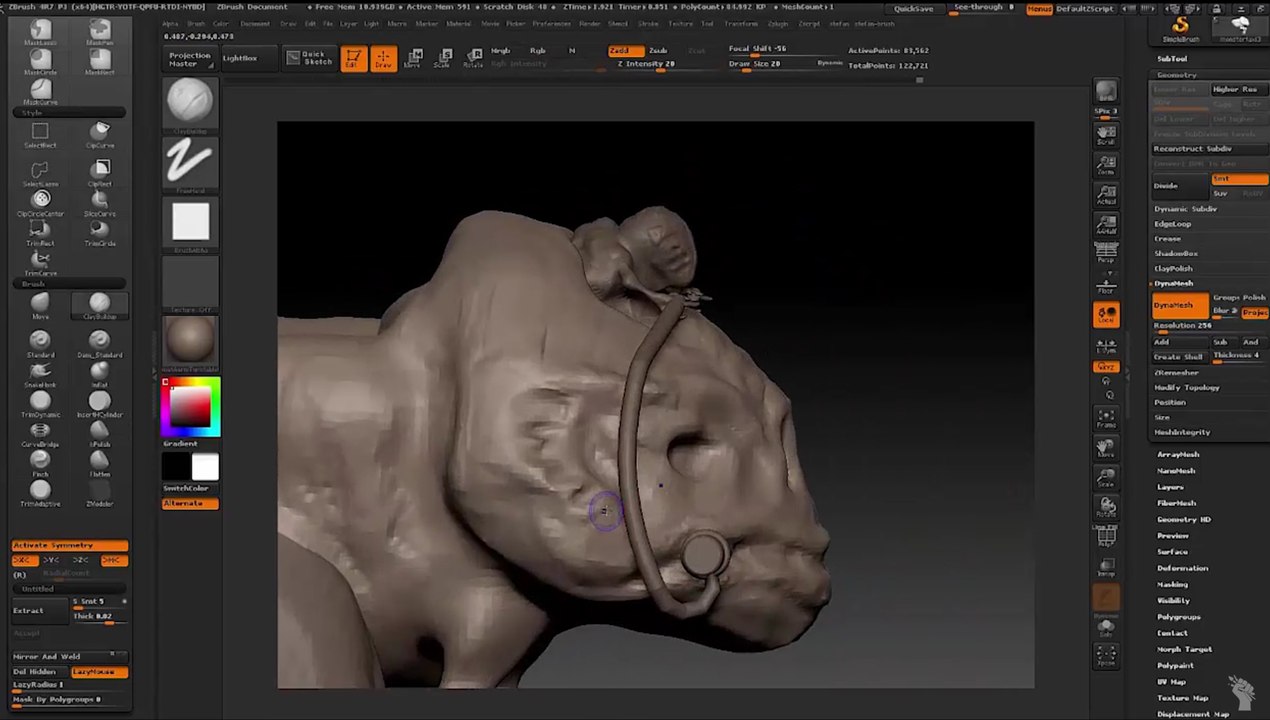This screenshot has height=720, width=1270.
Task: Expand the Masking subpalette
Action: (x=1173, y=584)
